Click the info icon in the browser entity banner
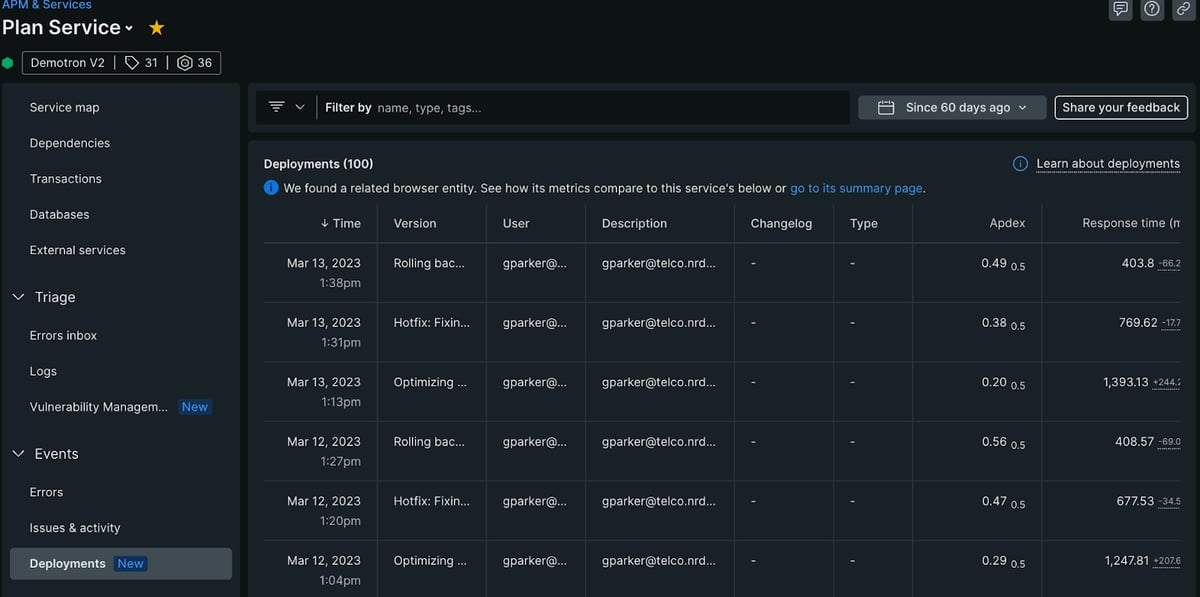Image resolution: width=1200 pixels, height=597 pixels. point(271,187)
